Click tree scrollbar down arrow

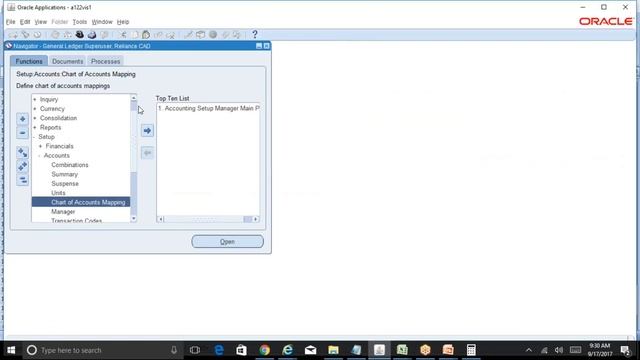point(133,219)
